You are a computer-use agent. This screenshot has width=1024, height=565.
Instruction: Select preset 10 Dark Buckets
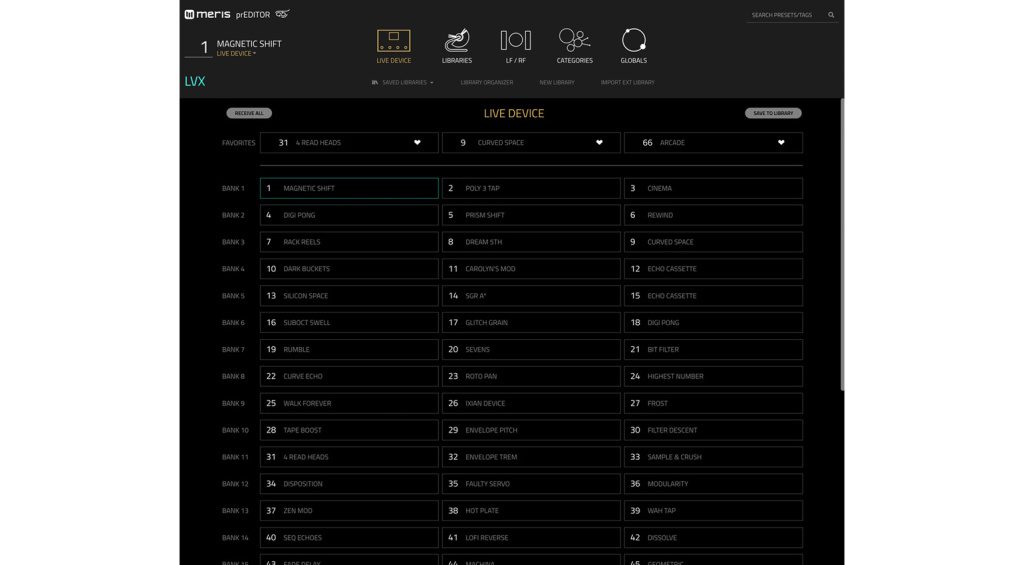click(349, 268)
